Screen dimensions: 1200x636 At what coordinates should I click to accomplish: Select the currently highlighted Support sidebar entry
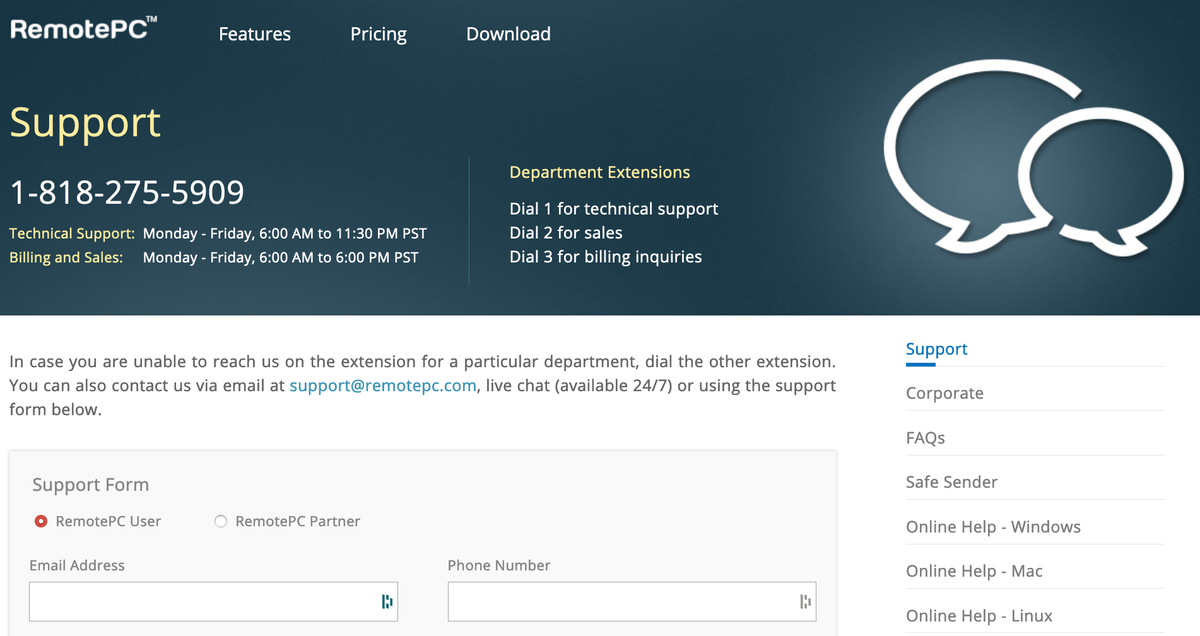coord(936,348)
